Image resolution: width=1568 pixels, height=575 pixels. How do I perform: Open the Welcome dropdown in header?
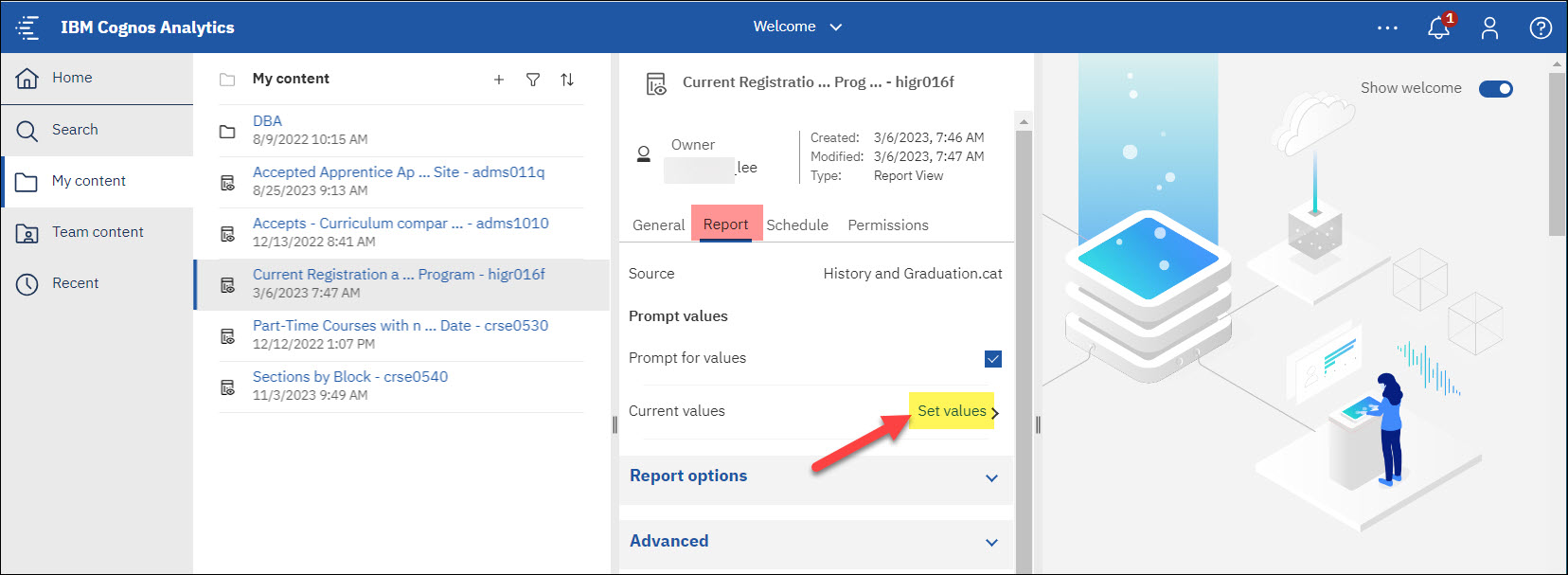[x=797, y=27]
